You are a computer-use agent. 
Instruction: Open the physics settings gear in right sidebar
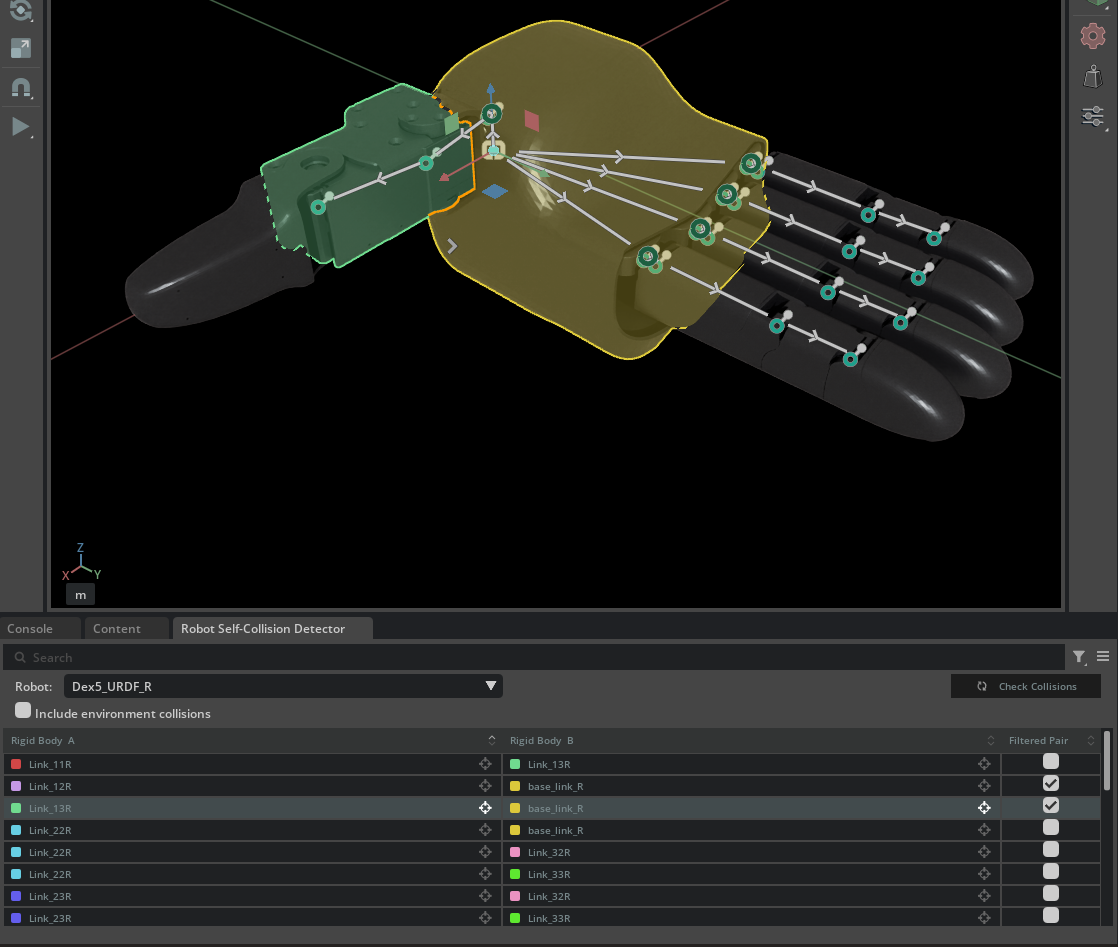click(1092, 36)
